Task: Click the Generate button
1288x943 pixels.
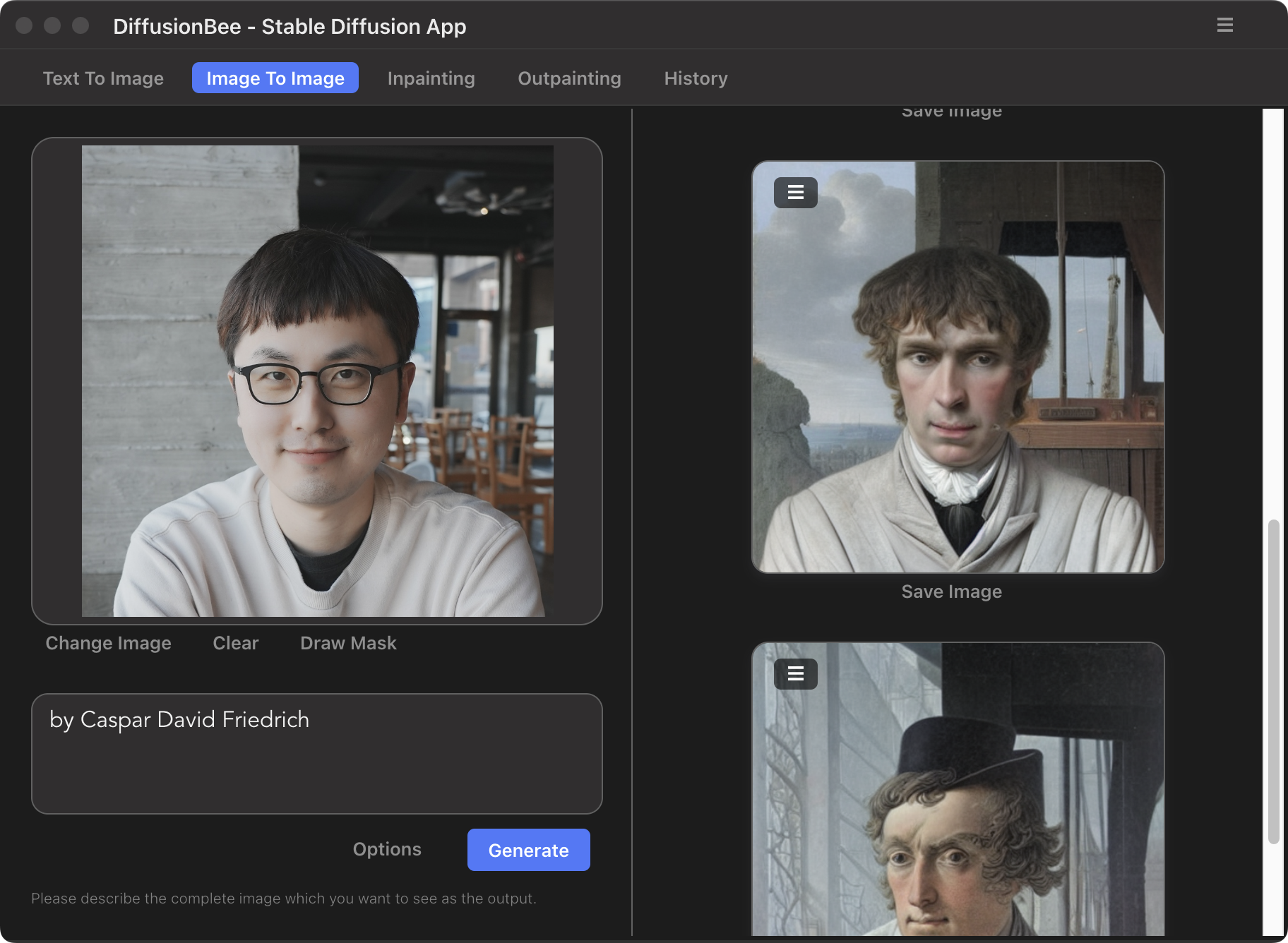Action: 529,850
